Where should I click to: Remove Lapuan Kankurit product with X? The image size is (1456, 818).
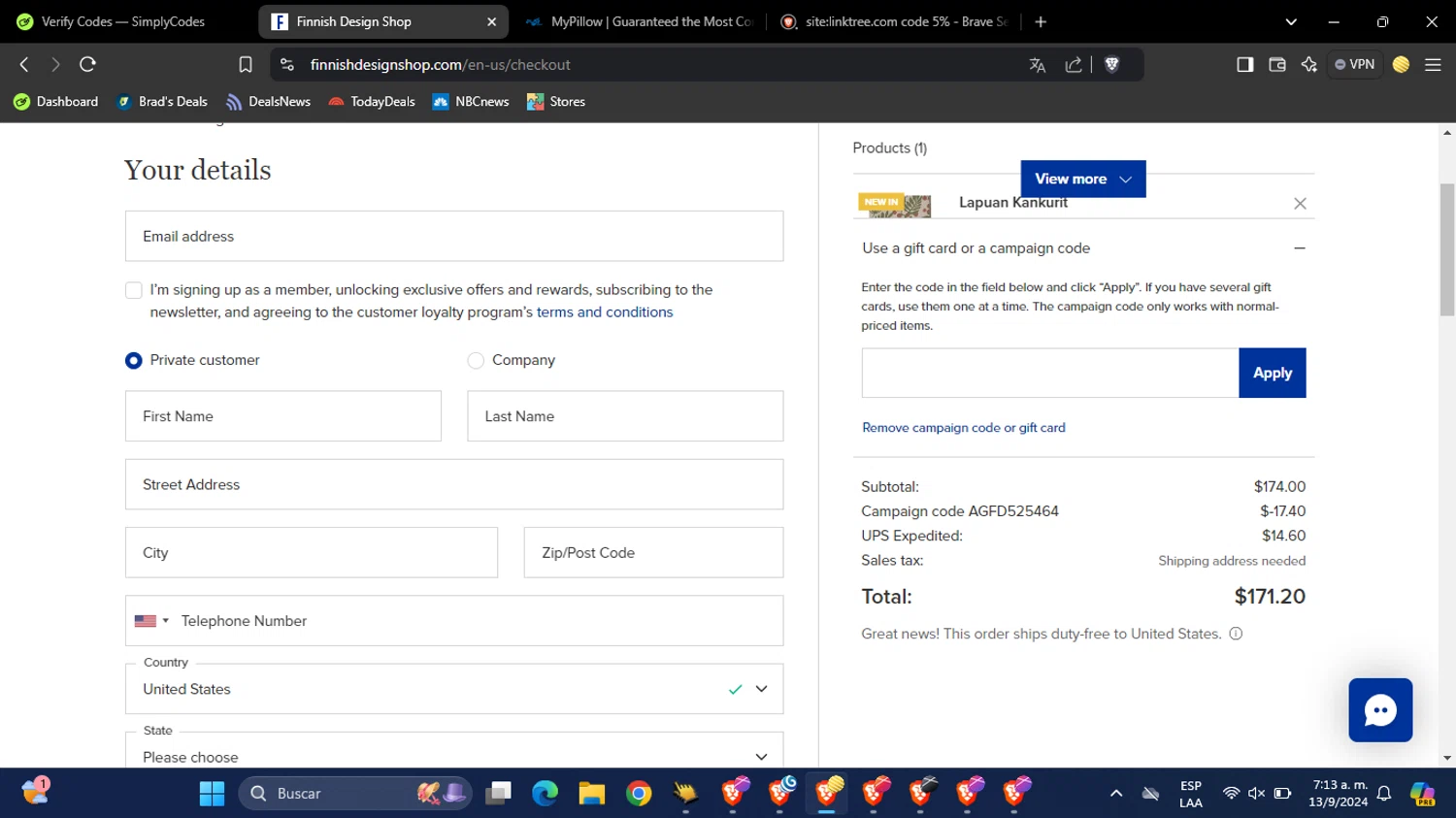[1300, 203]
